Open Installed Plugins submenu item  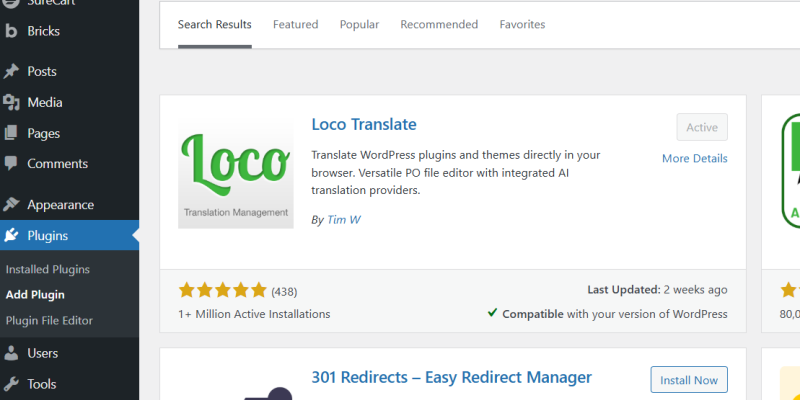coord(47,269)
